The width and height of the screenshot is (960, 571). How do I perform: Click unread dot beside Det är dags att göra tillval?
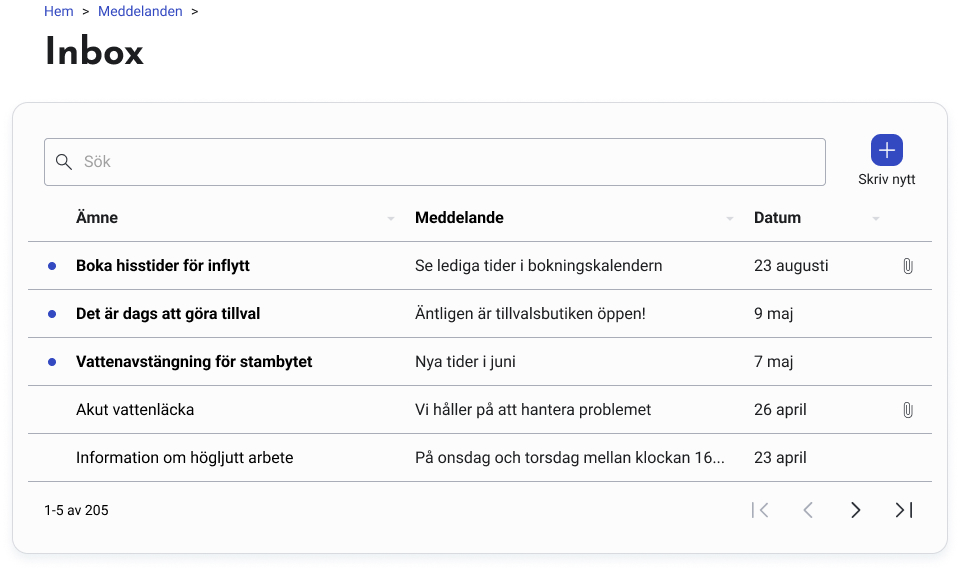(52, 314)
